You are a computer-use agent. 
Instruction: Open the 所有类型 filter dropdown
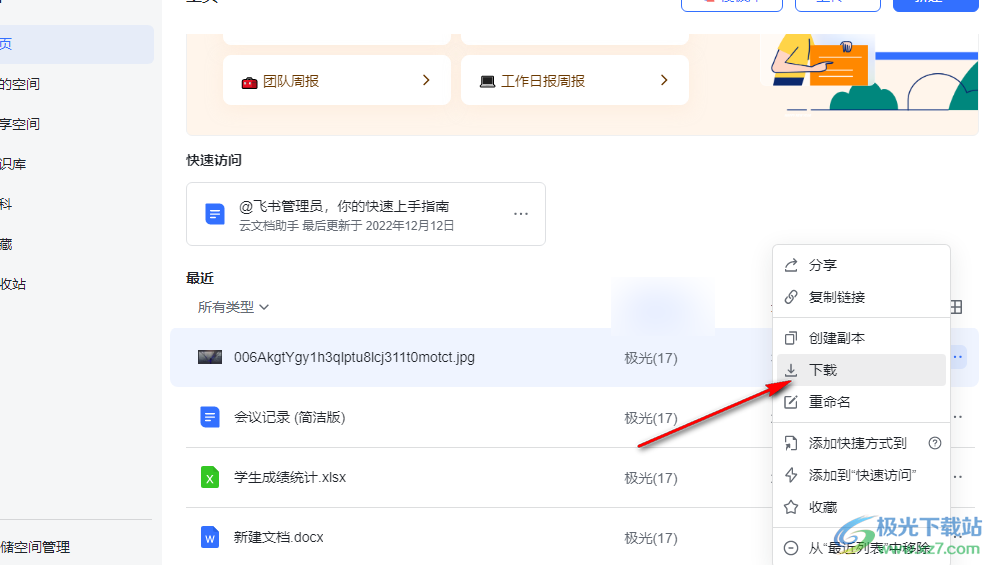click(233, 307)
